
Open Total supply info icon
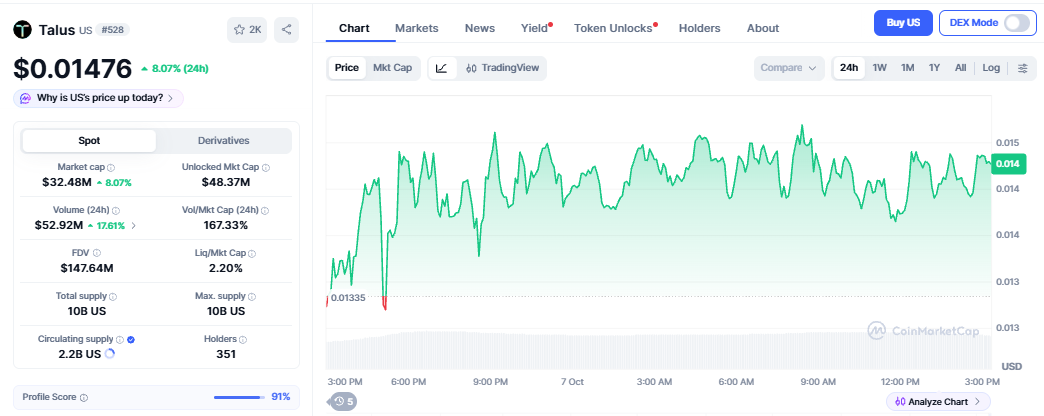coord(113,296)
